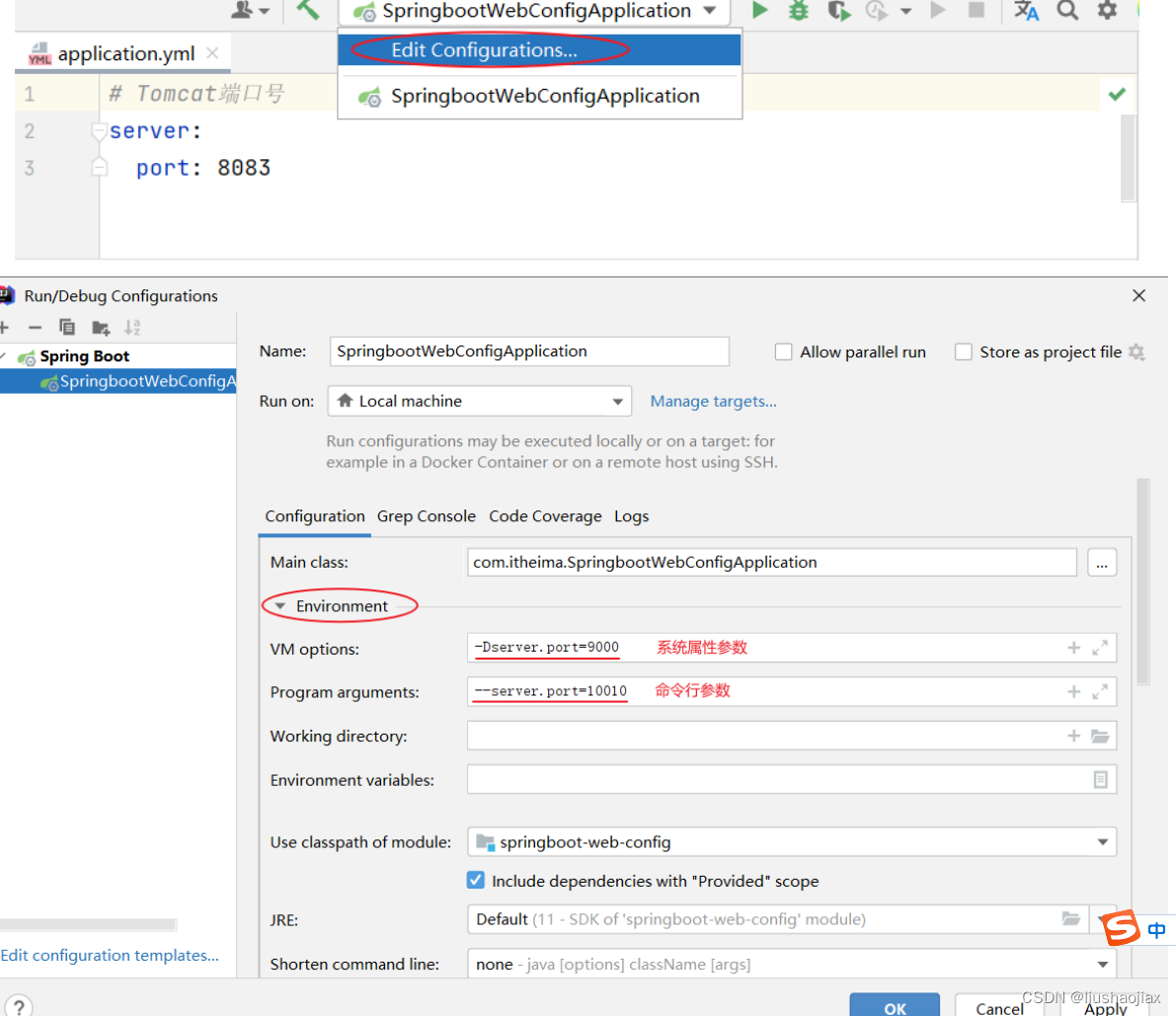
Task: Click the dialog vertical scrollbar
Action: click(1143, 582)
